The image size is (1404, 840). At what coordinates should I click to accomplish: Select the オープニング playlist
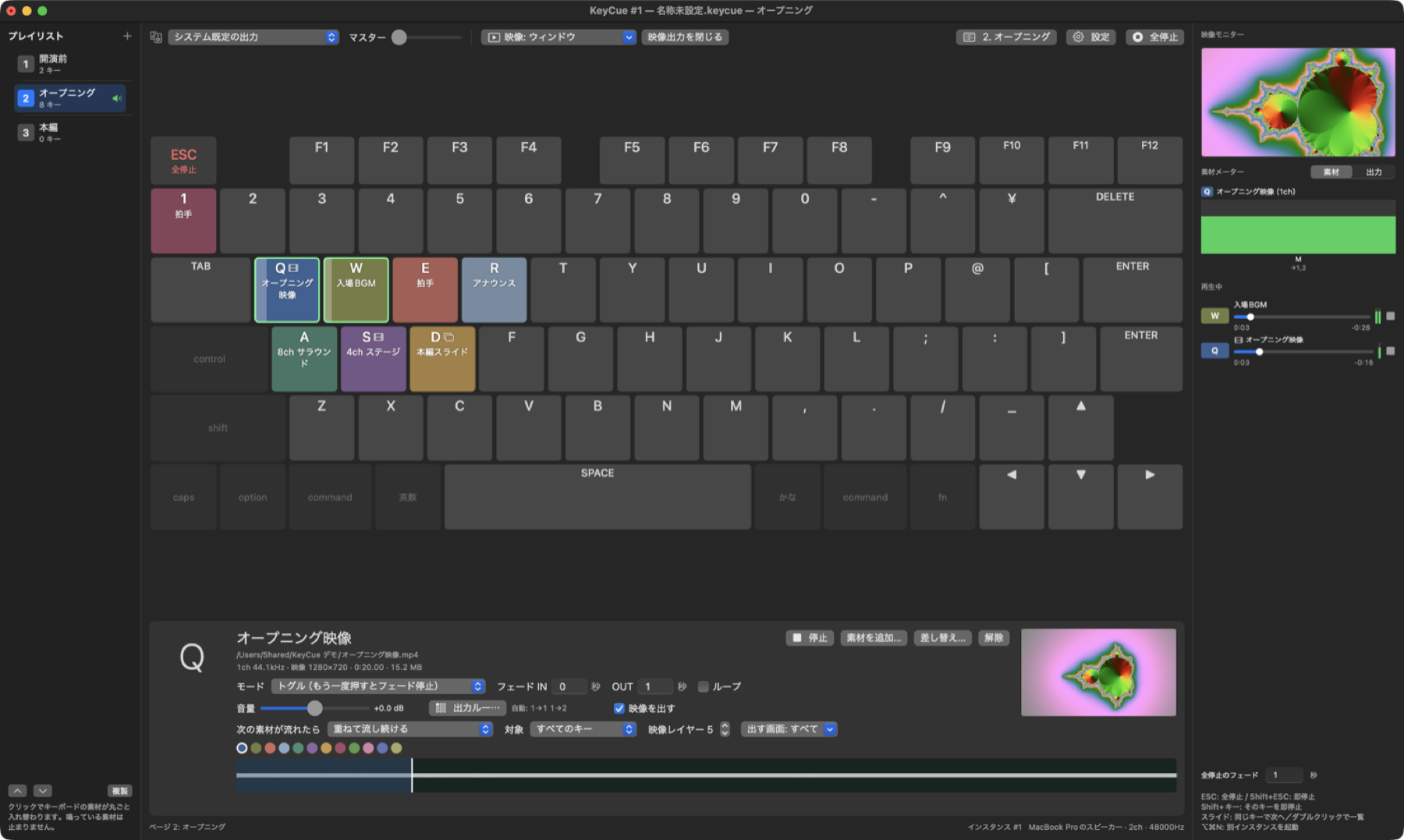pyautogui.click(x=70, y=98)
